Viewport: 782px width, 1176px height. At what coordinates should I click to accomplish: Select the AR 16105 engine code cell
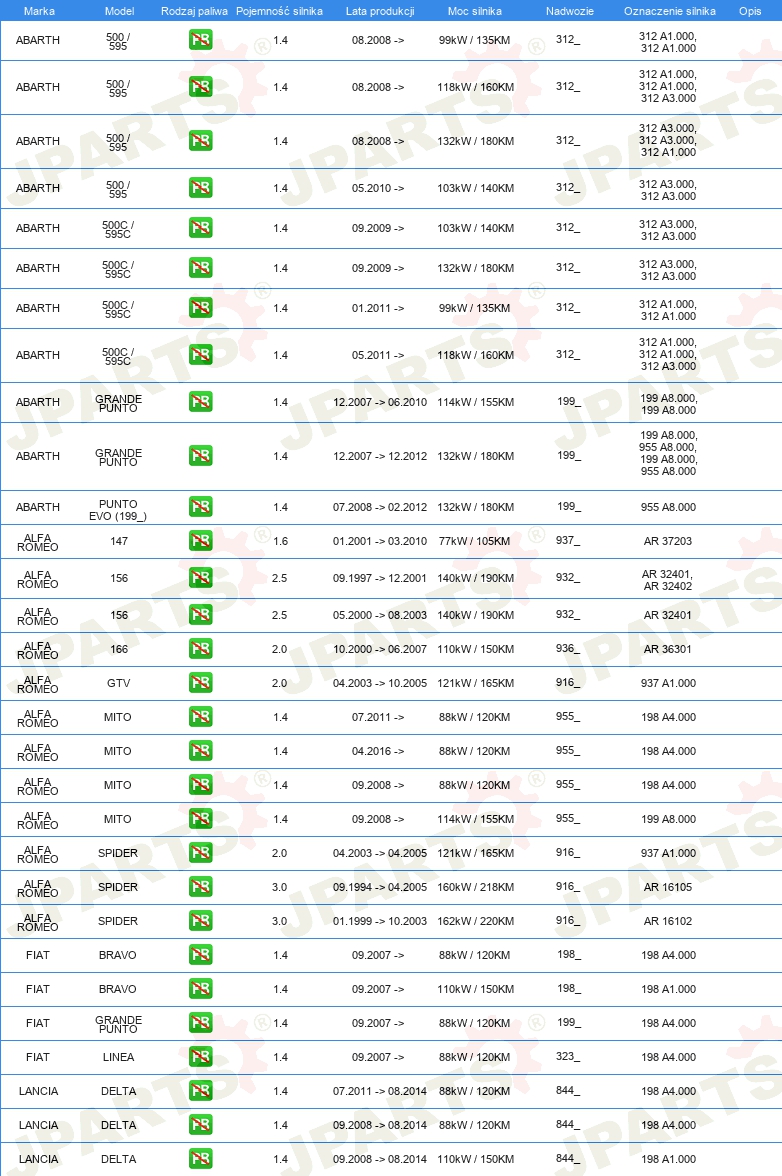pos(668,887)
